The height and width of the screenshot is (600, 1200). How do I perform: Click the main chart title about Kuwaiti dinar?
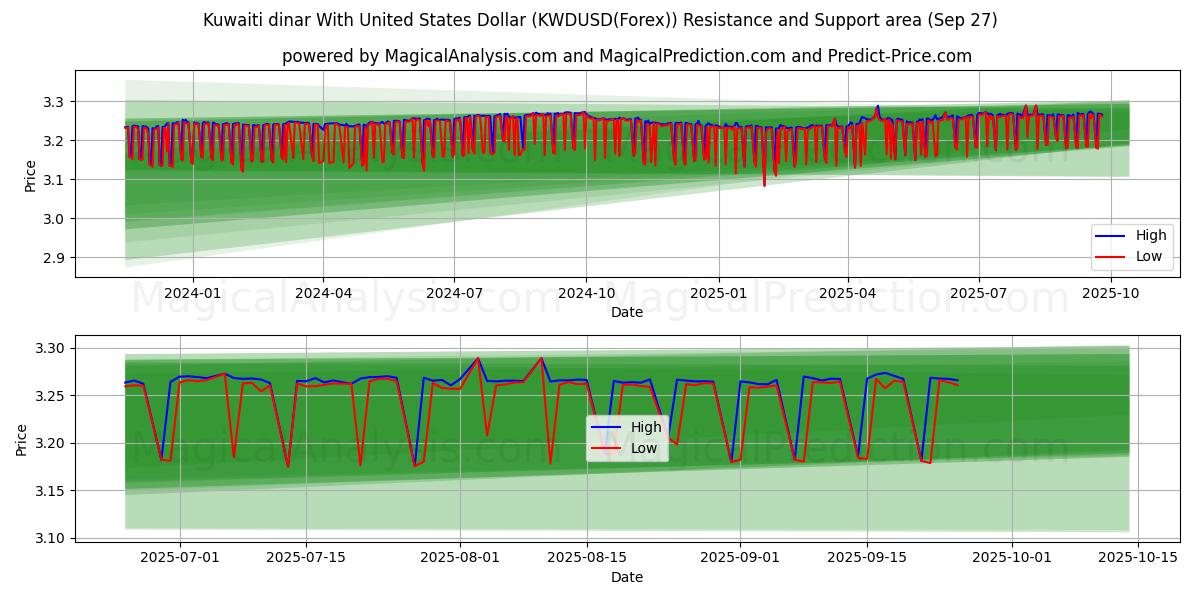pyautogui.click(x=600, y=20)
